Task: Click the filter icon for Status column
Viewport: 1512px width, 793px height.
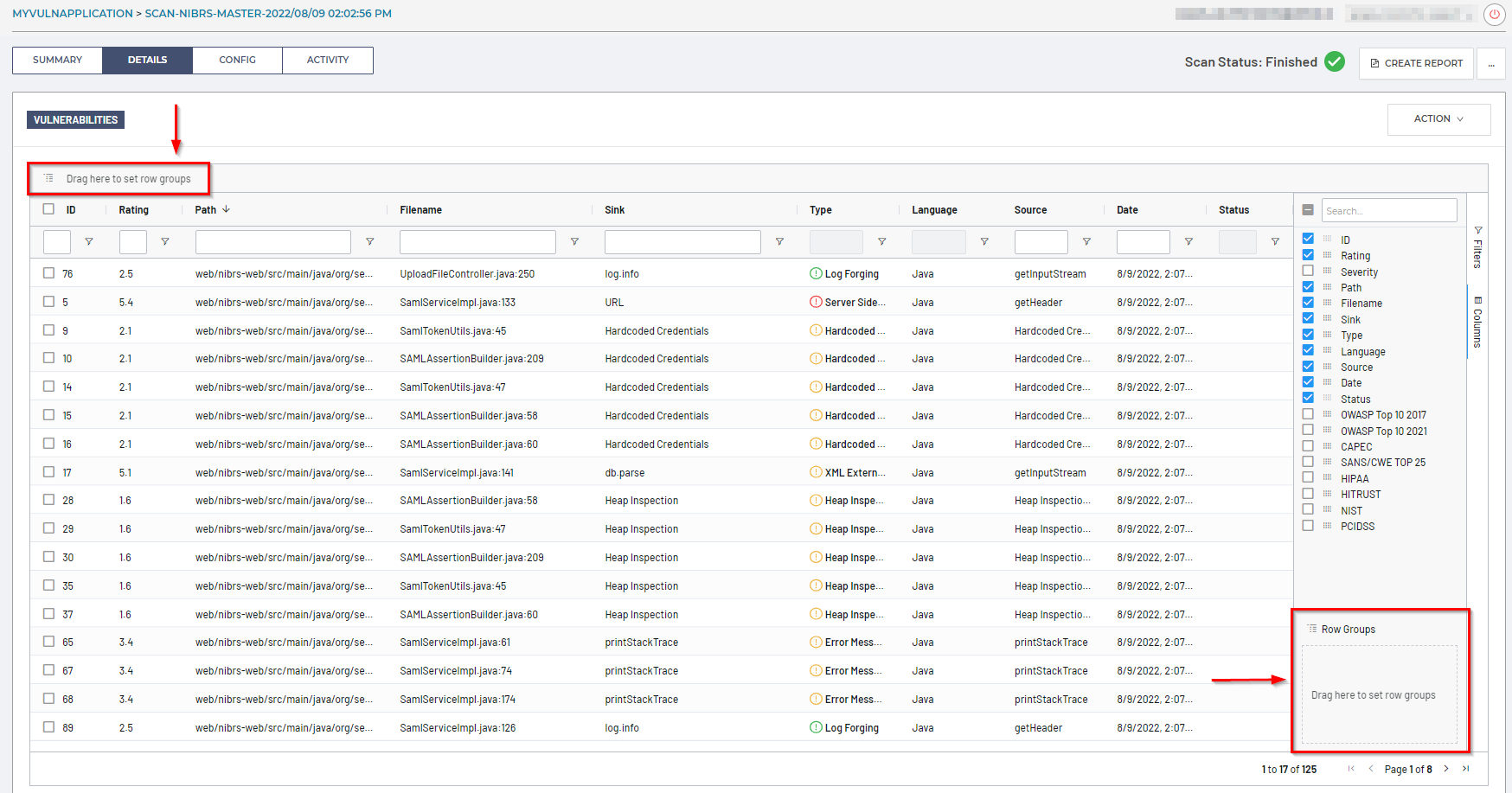Action: pos(1275,242)
